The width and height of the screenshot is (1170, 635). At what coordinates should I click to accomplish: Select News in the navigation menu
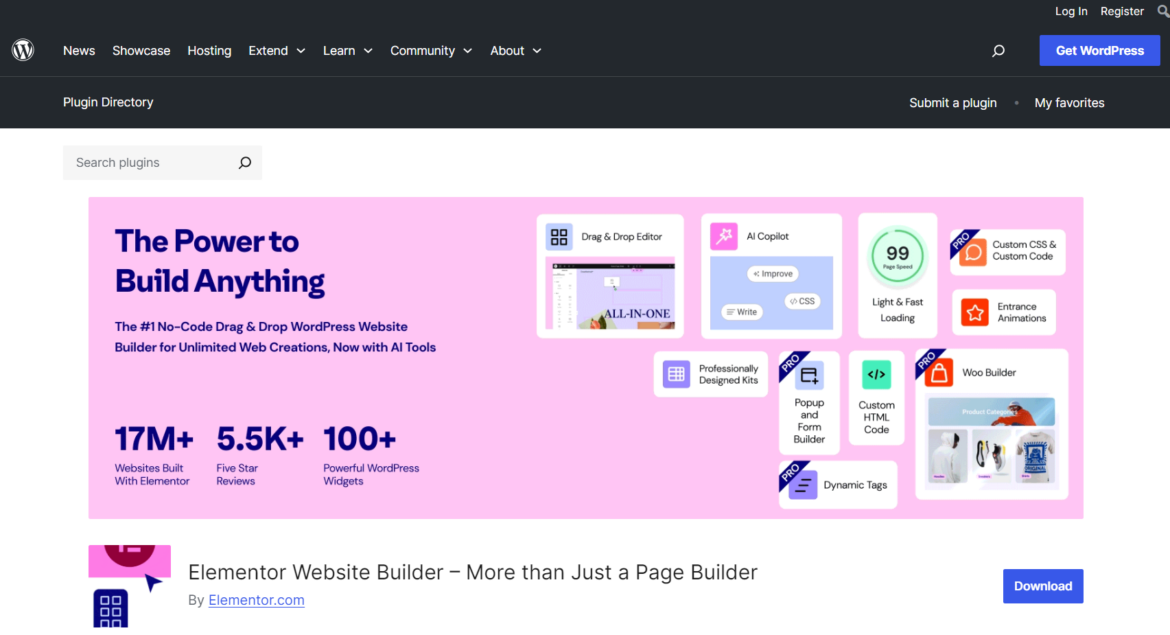78,50
